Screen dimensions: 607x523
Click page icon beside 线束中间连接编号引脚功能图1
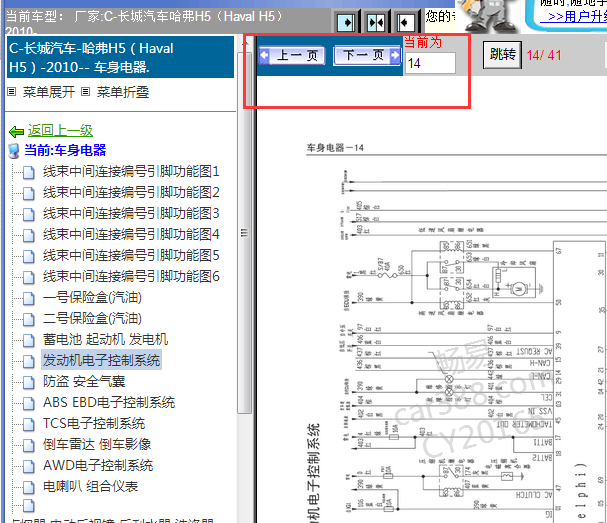point(28,173)
